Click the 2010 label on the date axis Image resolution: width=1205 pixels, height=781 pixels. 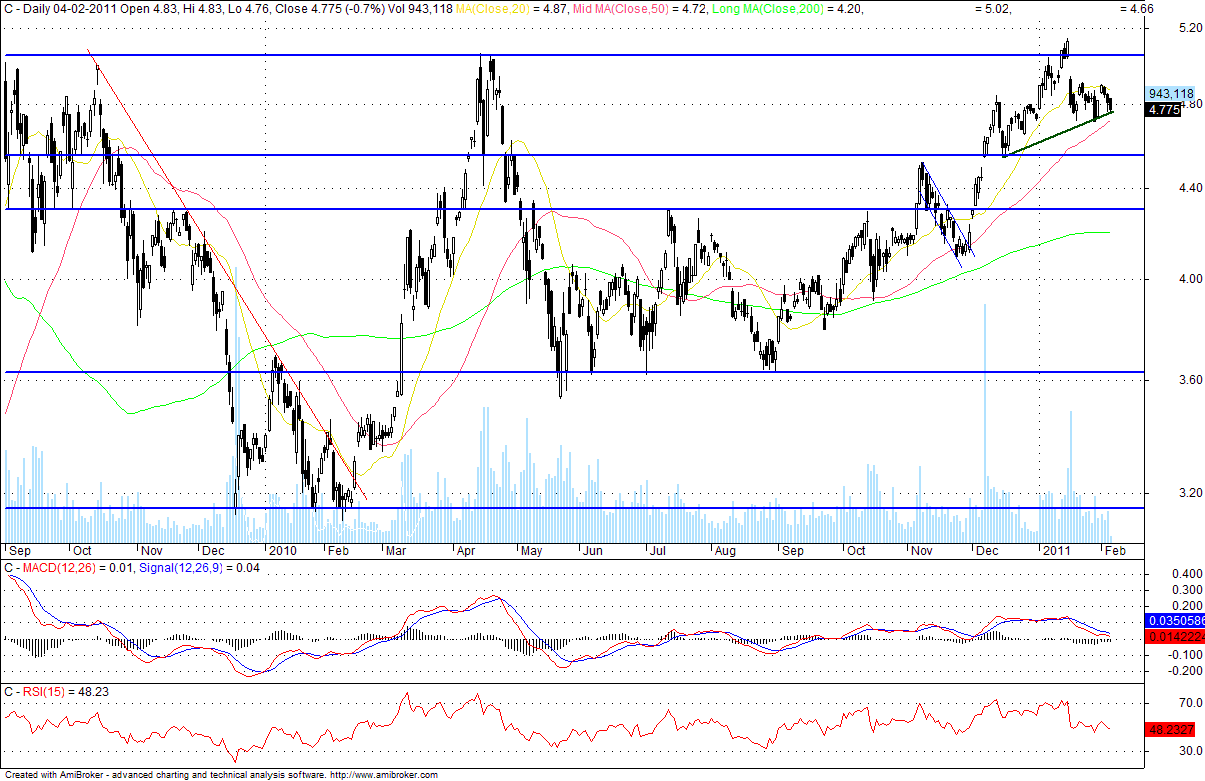[283, 550]
